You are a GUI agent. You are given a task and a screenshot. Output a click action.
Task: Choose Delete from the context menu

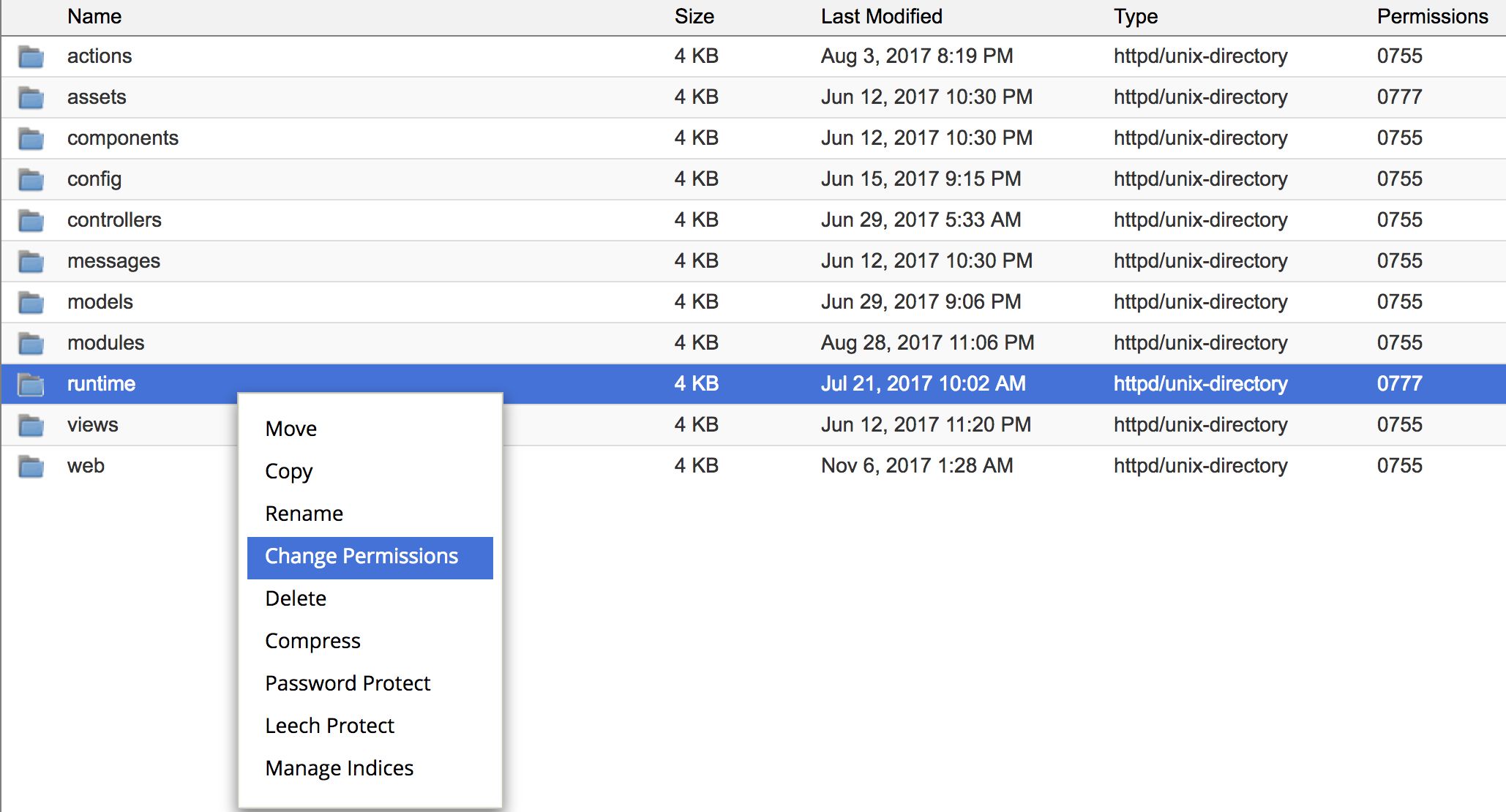[296, 598]
